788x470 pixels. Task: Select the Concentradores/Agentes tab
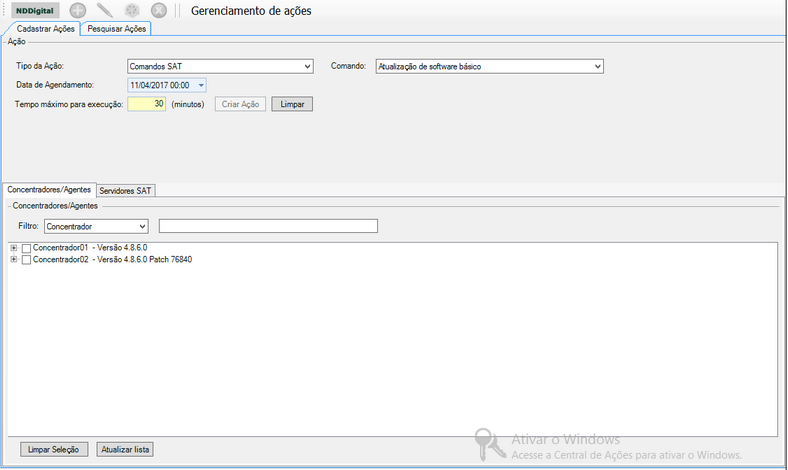49,190
